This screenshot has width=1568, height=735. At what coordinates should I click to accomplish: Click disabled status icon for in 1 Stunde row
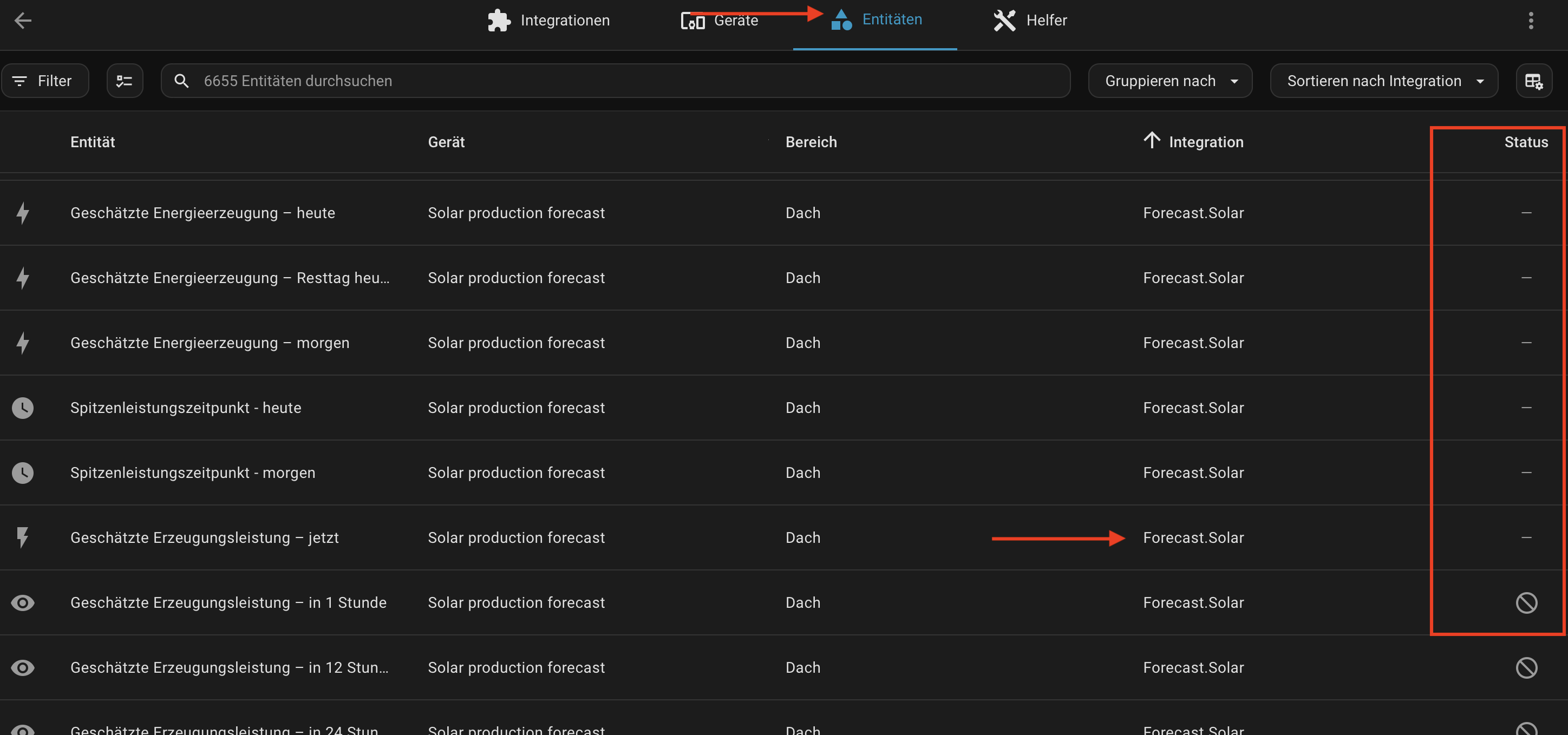point(1526,603)
